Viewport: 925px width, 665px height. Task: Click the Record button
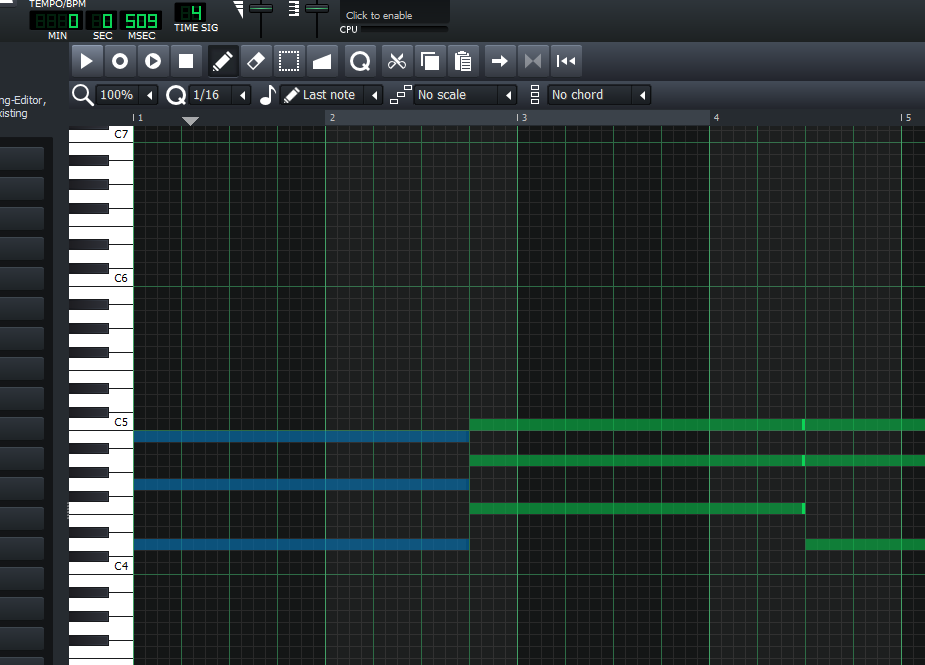click(x=120, y=61)
